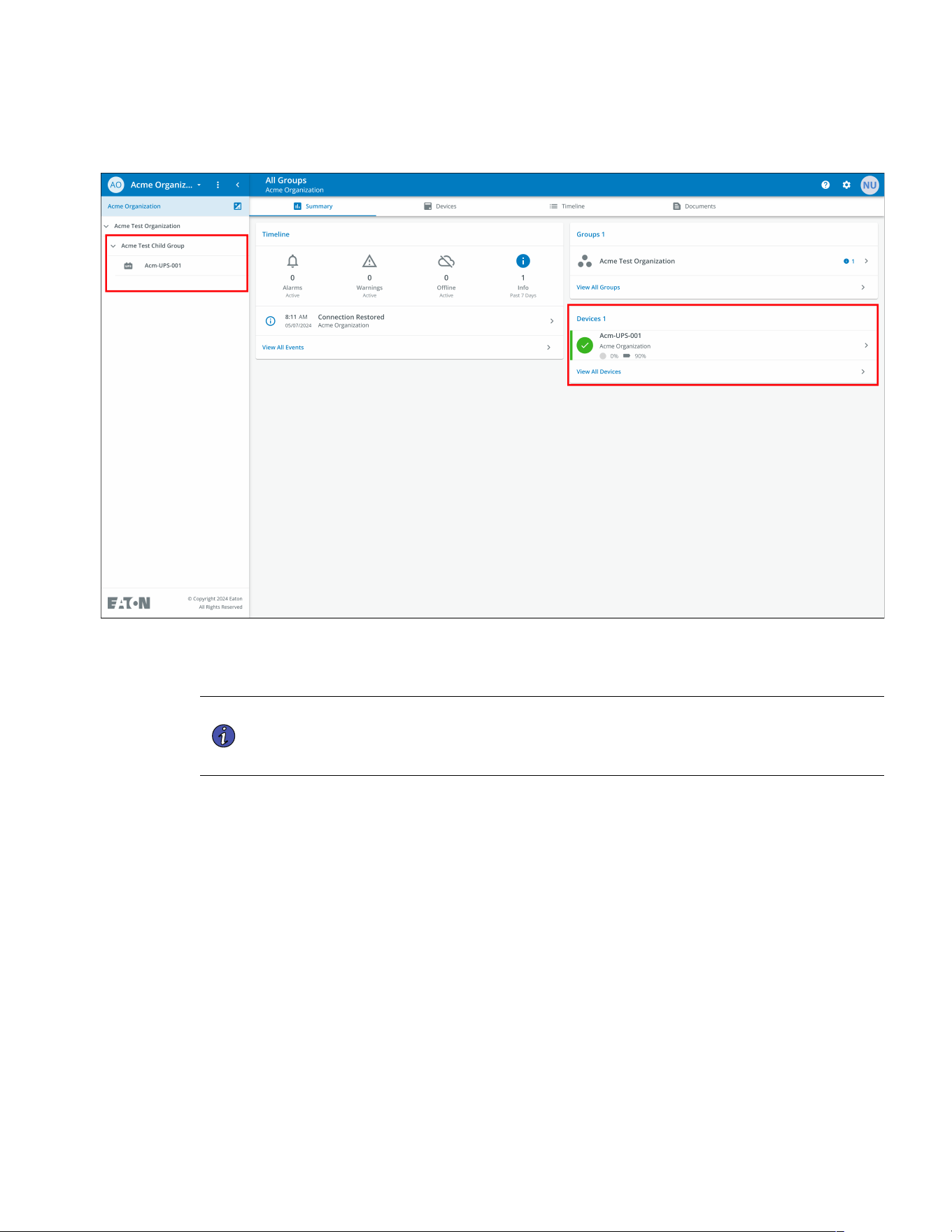Switch to the Summary tab
952x1232 pixels.
pyautogui.click(x=313, y=206)
